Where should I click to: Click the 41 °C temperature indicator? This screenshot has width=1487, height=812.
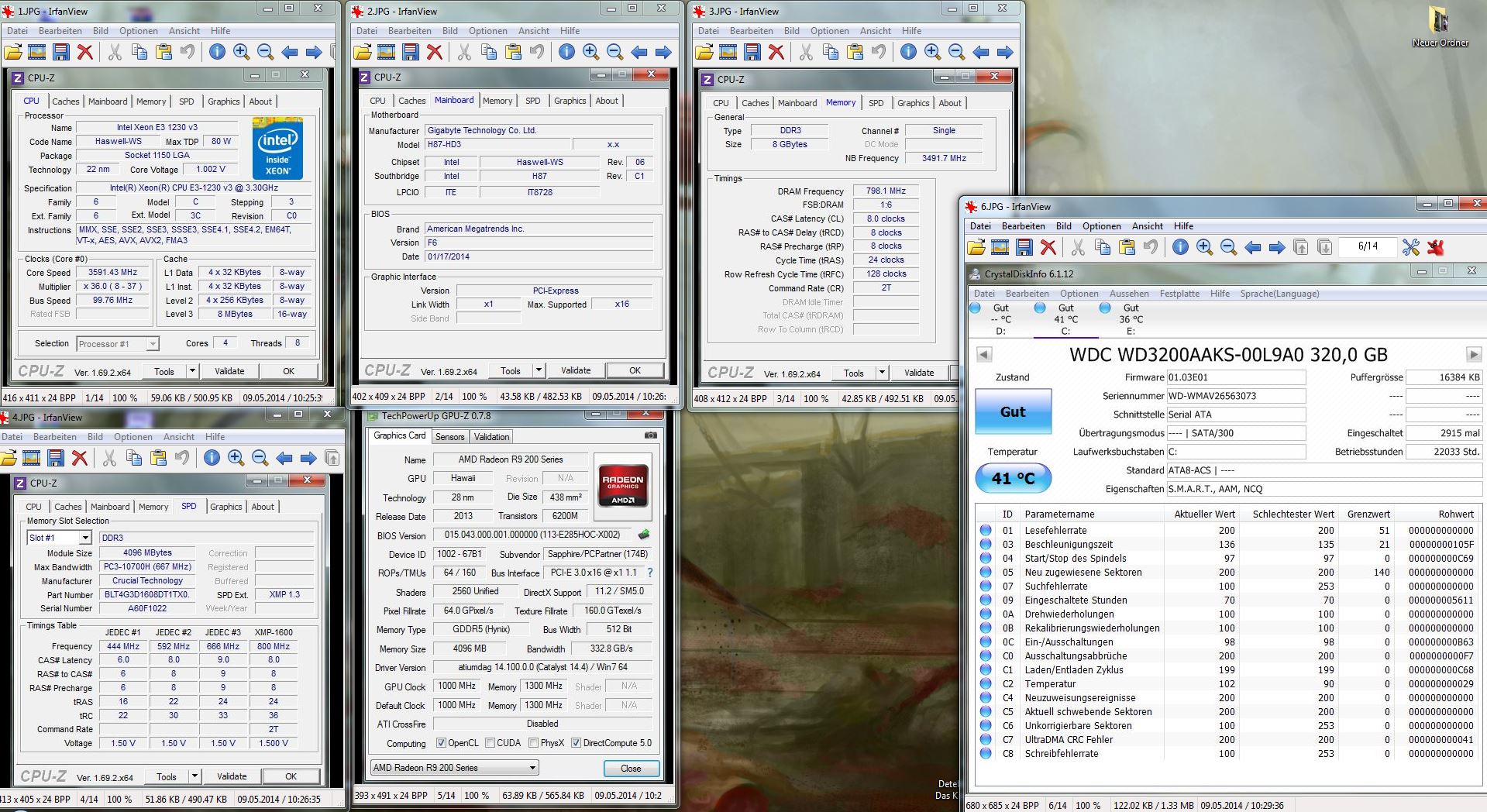pos(1013,478)
